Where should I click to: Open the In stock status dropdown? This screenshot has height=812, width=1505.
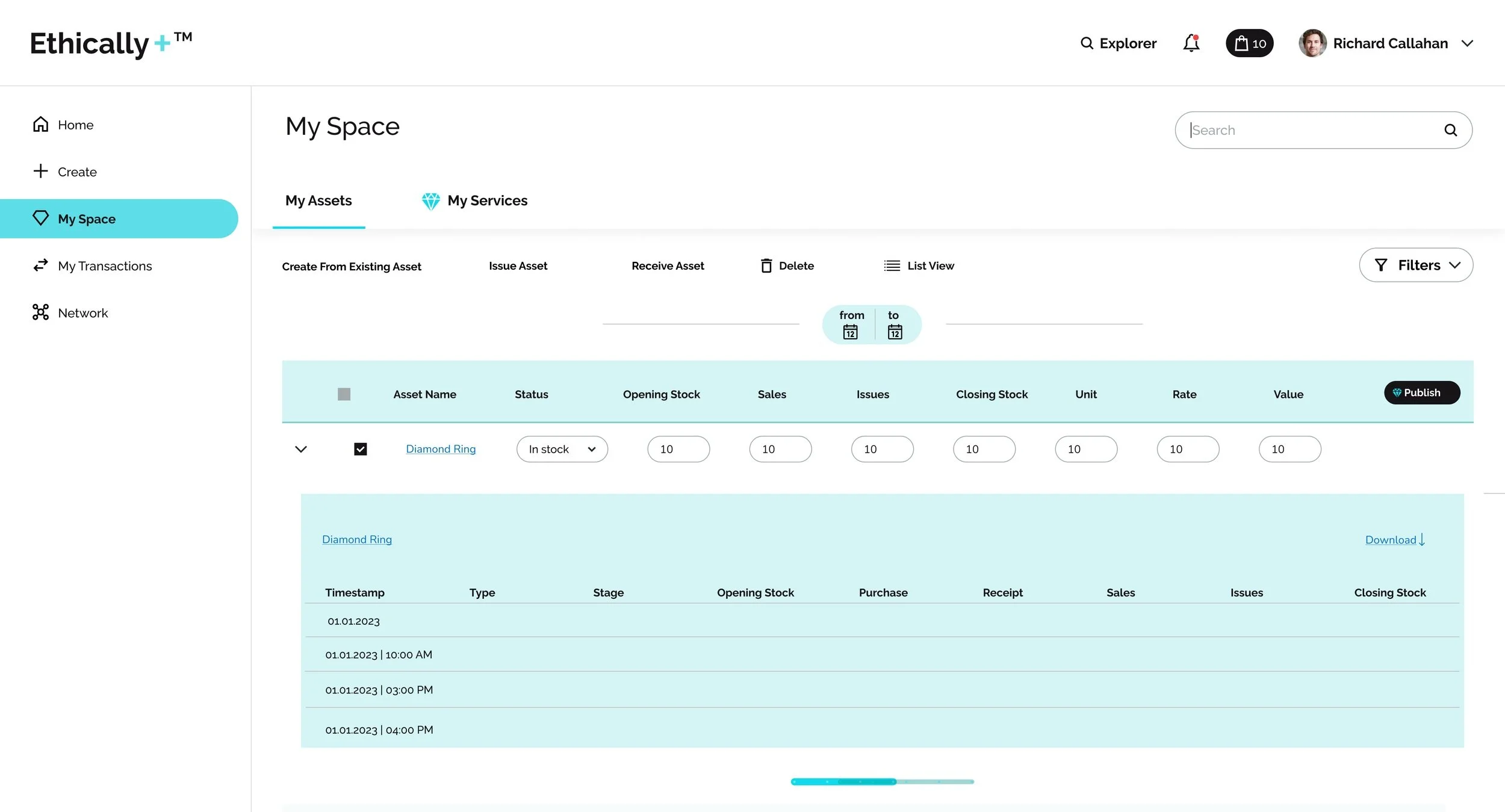562,449
